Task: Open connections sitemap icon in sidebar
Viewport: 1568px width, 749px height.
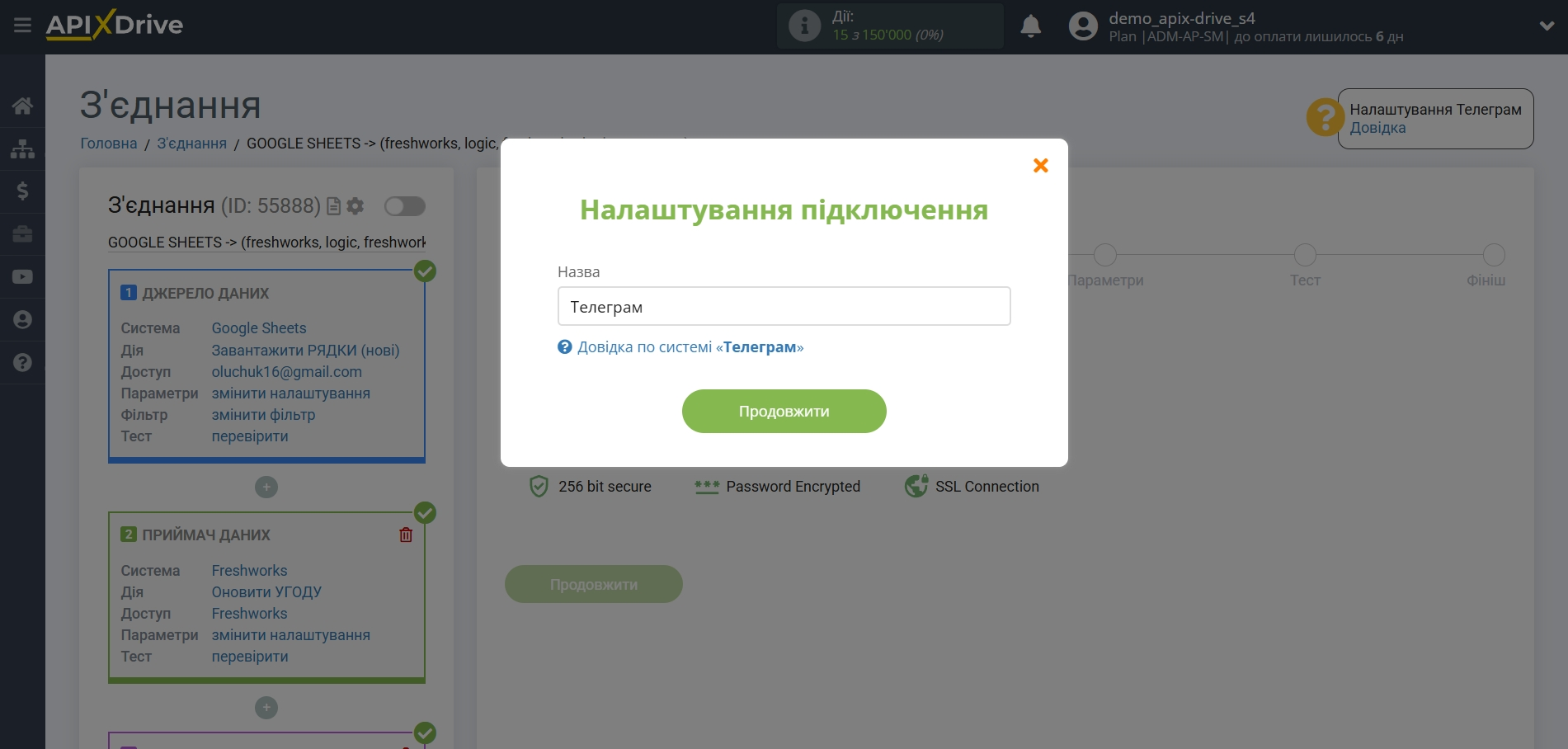Action: [22, 149]
